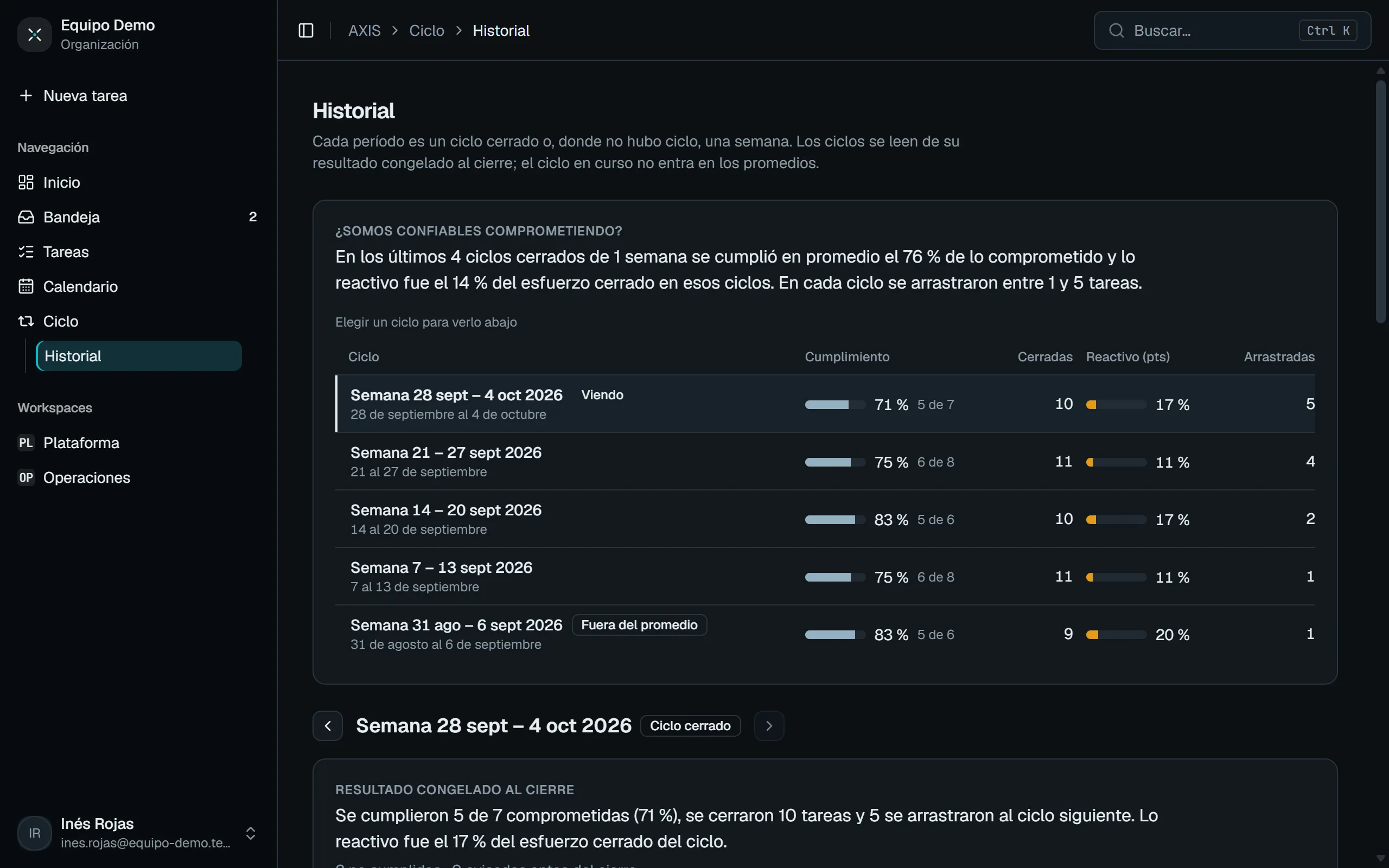The image size is (1389, 868).
Task: Select the Semana 28 sept – 4 oct 2026 row
Action: 825,404
